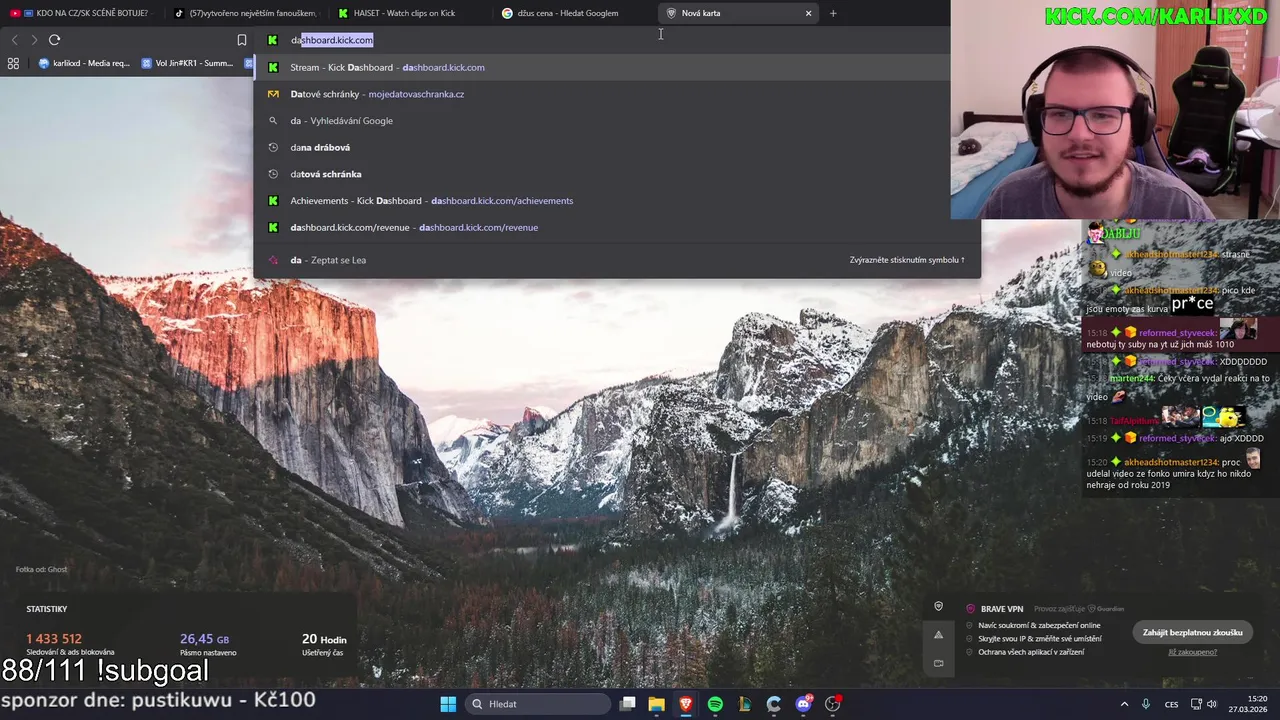Select the 'da - Vyhledávání Google' suggestion
The width and height of the screenshot is (1280, 720).
[x=603, y=121]
